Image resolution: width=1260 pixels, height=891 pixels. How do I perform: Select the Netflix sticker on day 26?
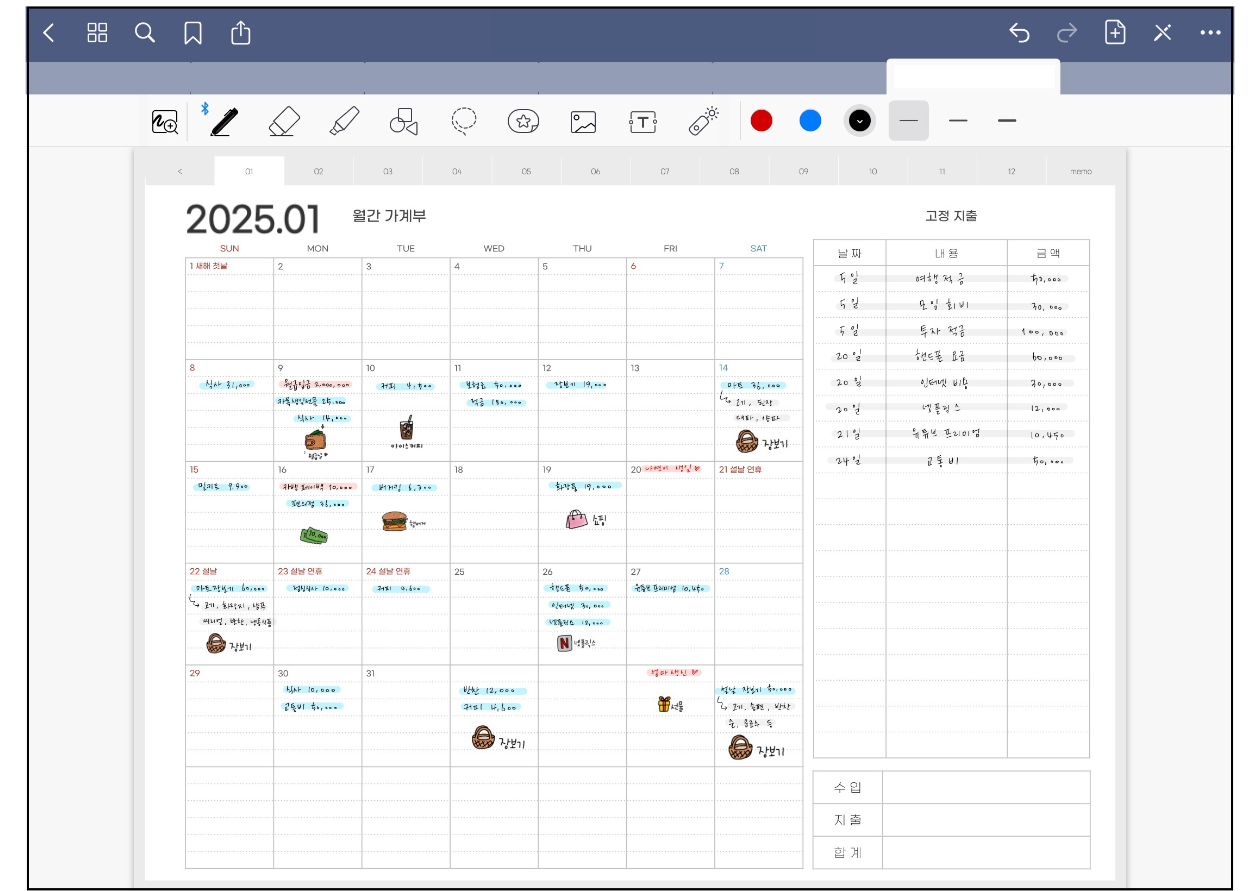click(564, 643)
